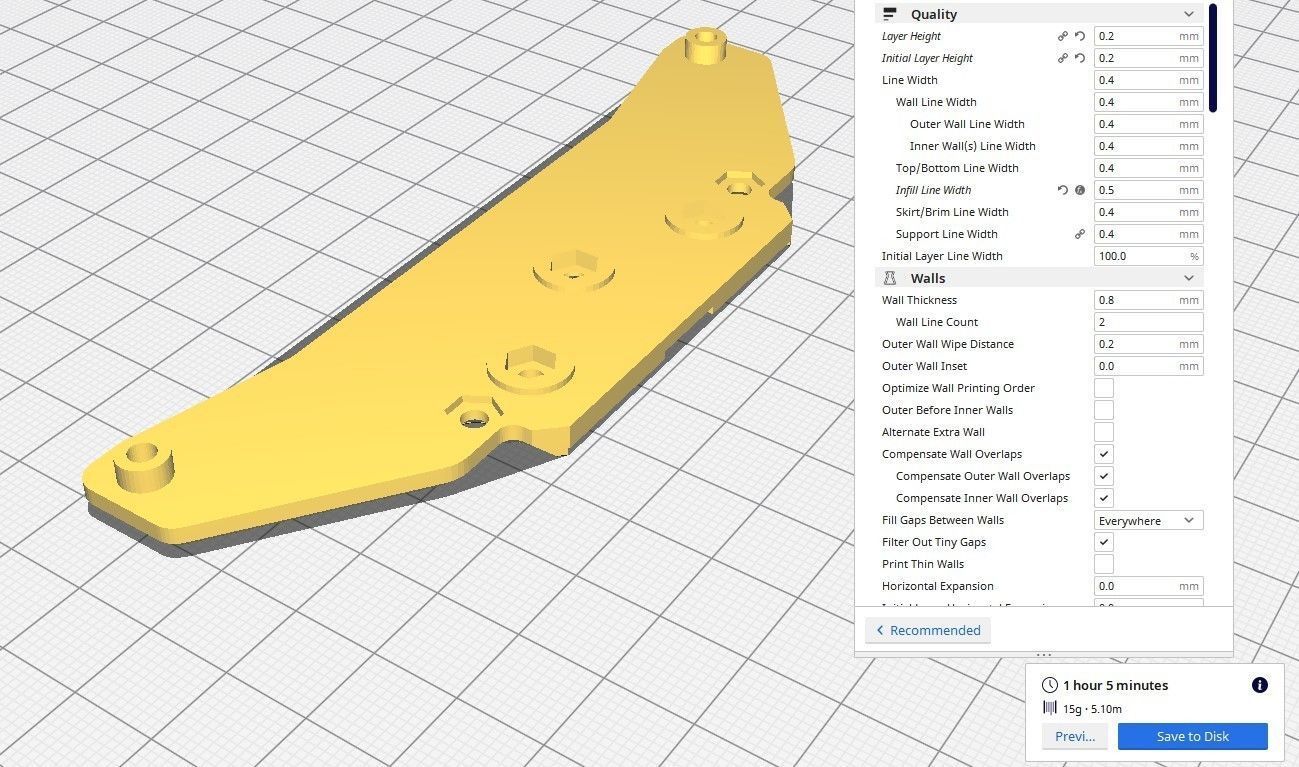Viewport: 1299px width, 767px height.
Task: Open the print time info icon
Action: 1260,685
